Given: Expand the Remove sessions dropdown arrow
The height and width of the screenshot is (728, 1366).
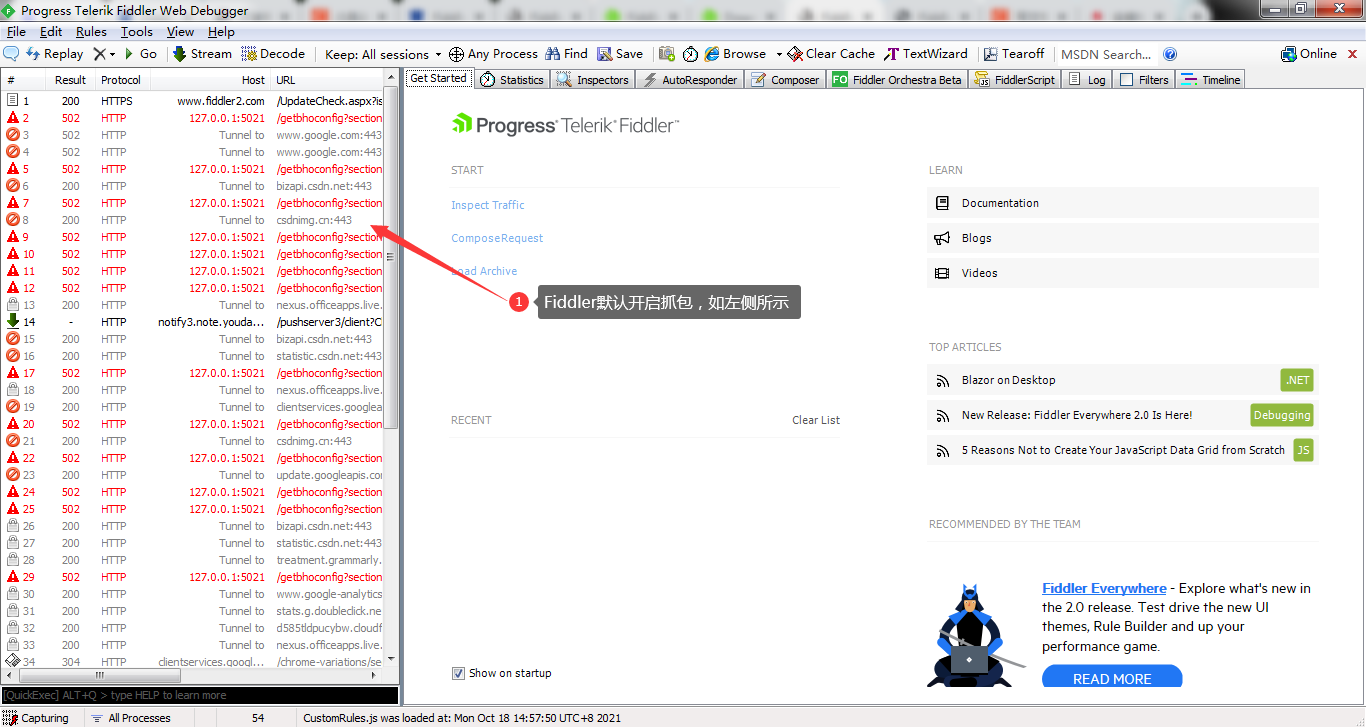Looking at the screenshot, I should click(x=113, y=54).
